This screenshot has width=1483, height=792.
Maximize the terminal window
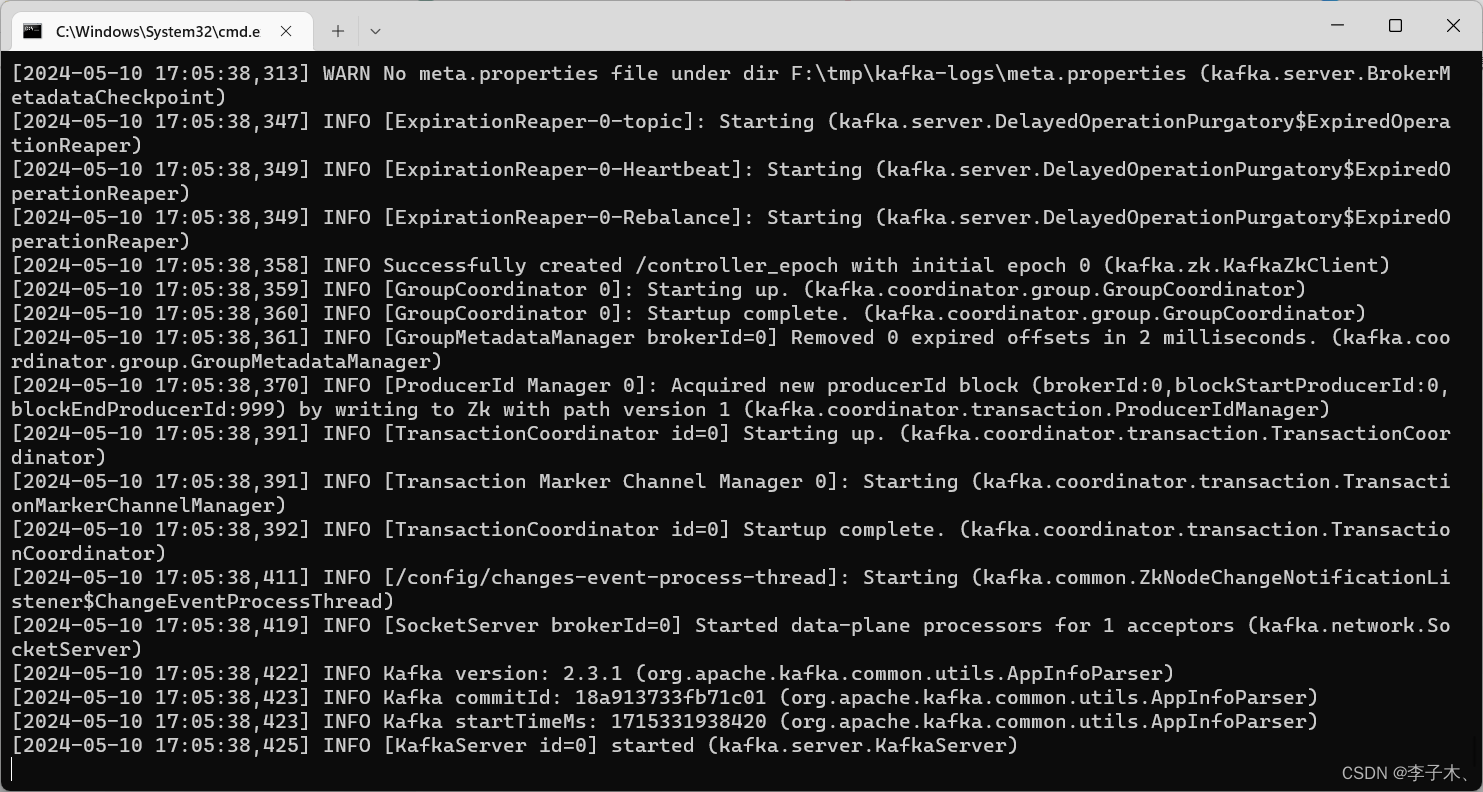tap(1395, 26)
